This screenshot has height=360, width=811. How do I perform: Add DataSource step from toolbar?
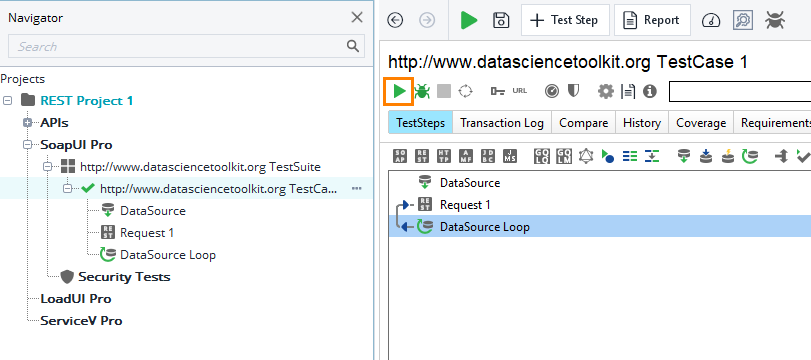click(684, 156)
